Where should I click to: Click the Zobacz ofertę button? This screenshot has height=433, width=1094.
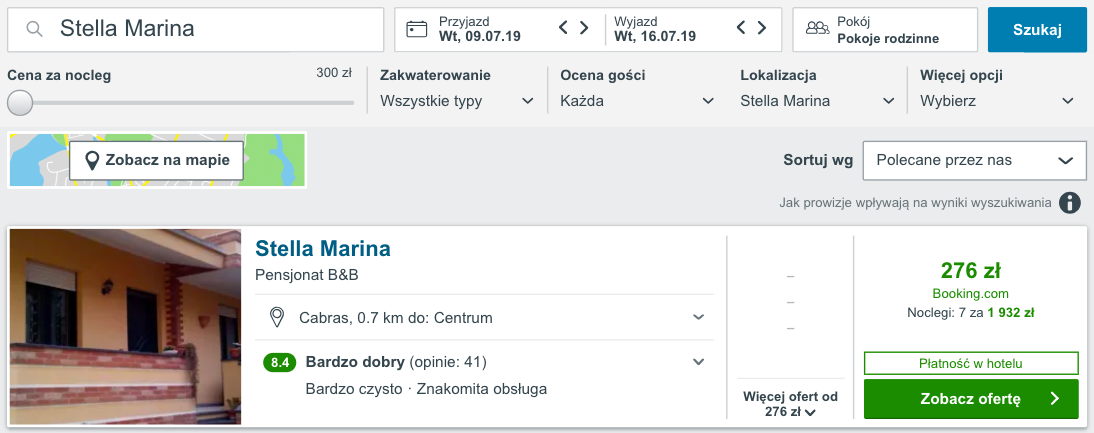click(x=971, y=399)
